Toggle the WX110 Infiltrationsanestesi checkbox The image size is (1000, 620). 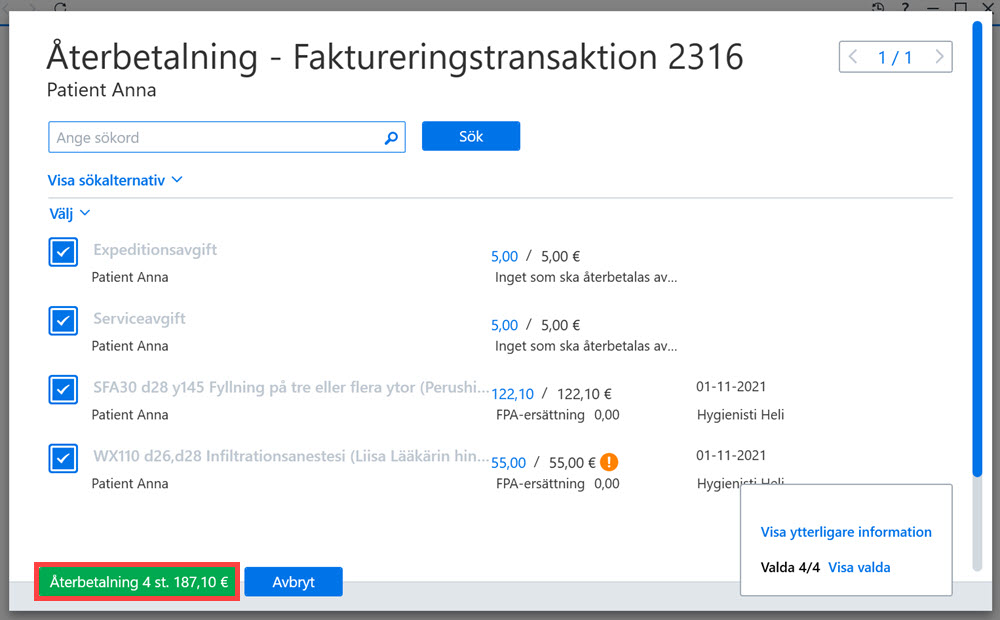pyautogui.click(x=63, y=459)
